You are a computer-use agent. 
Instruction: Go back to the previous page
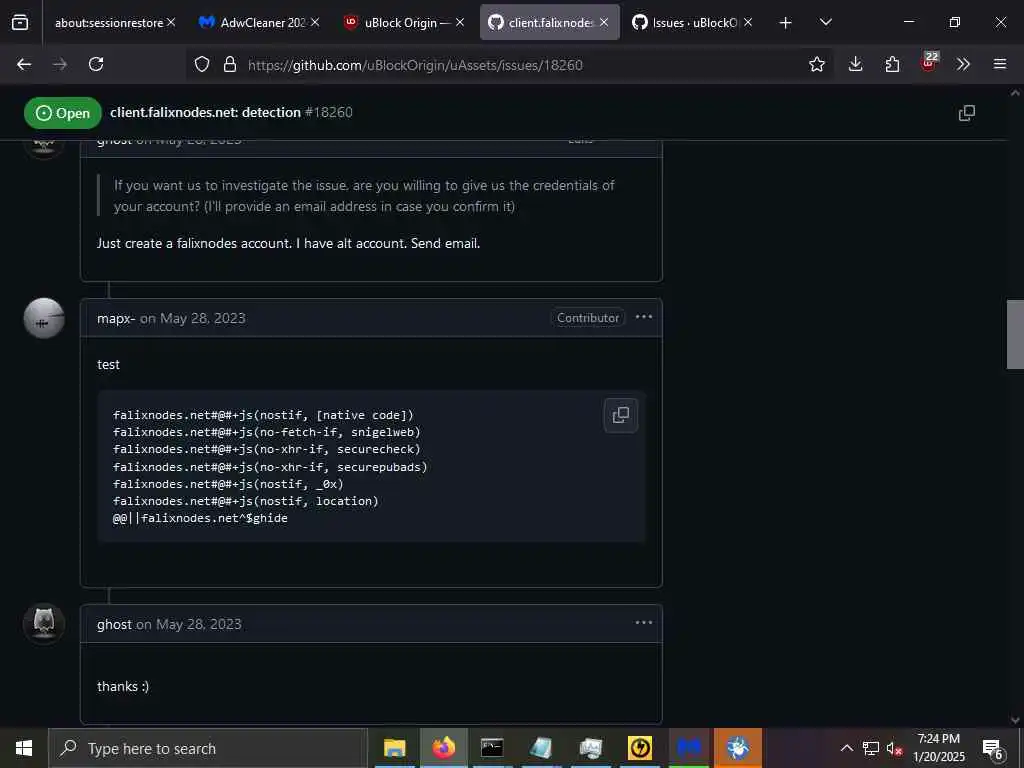pos(24,64)
